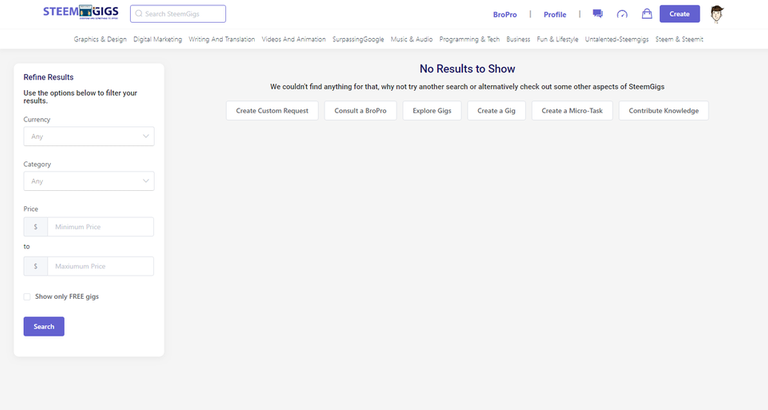The width and height of the screenshot is (768, 410).
Task: Open Fun & Lifestyle category
Action: coord(557,39)
